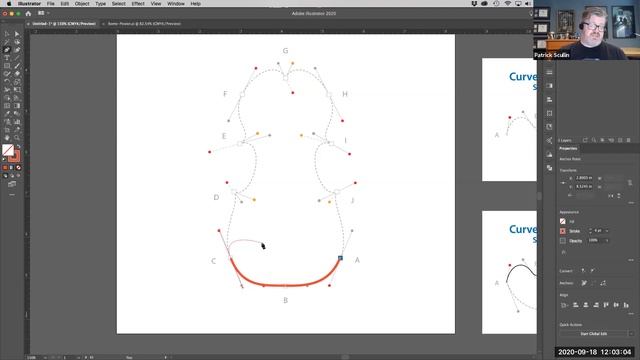Choose the Column Graph tool

(17, 122)
